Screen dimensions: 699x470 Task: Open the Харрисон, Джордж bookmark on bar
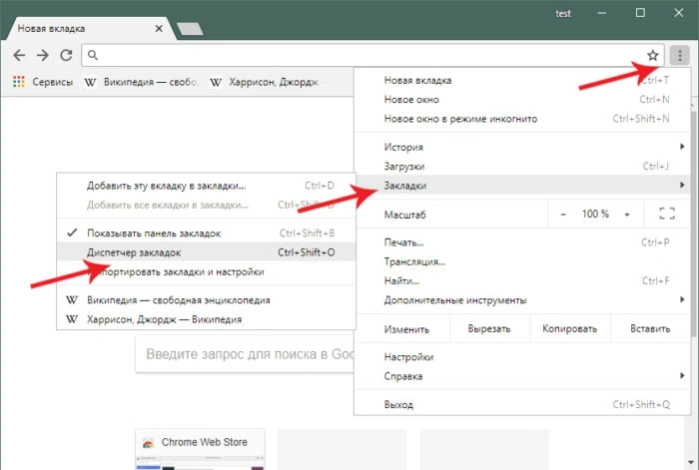(x=266, y=82)
